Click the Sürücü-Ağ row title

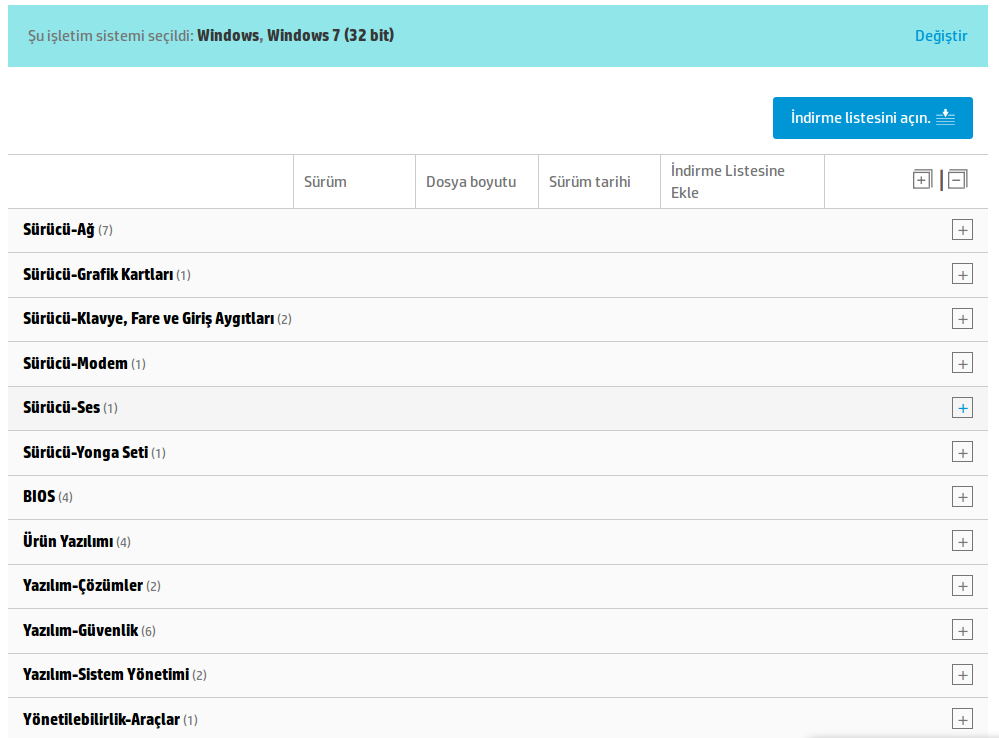coord(59,229)
